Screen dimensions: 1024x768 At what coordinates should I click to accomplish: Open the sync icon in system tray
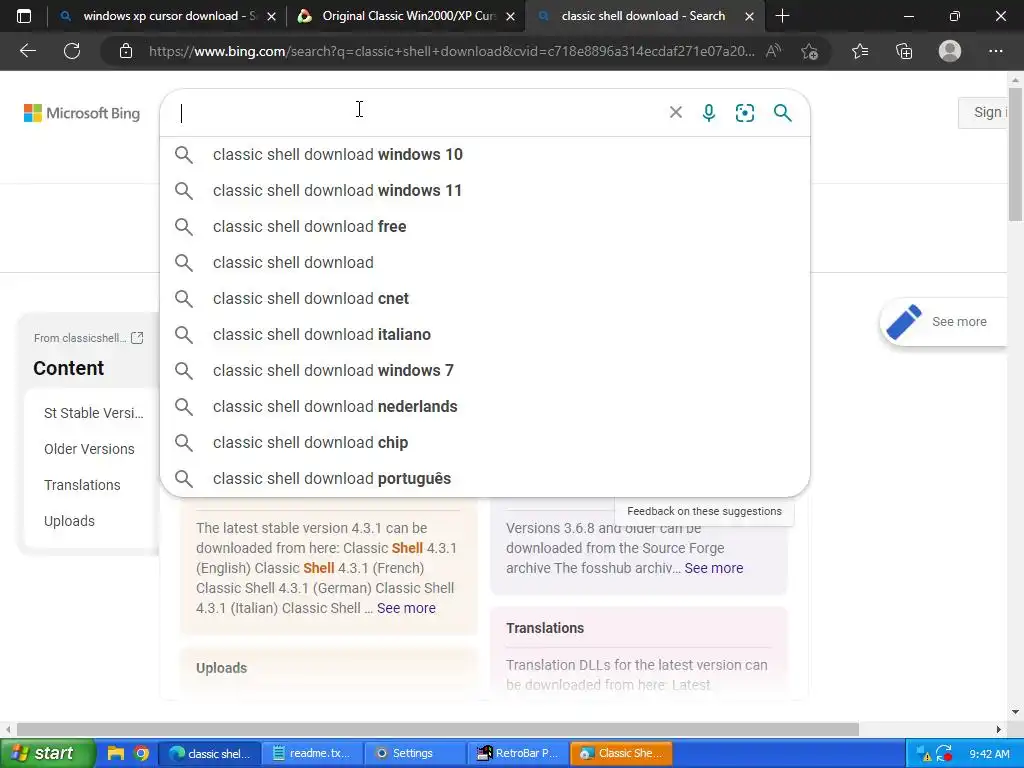click(x=944, y=753)
